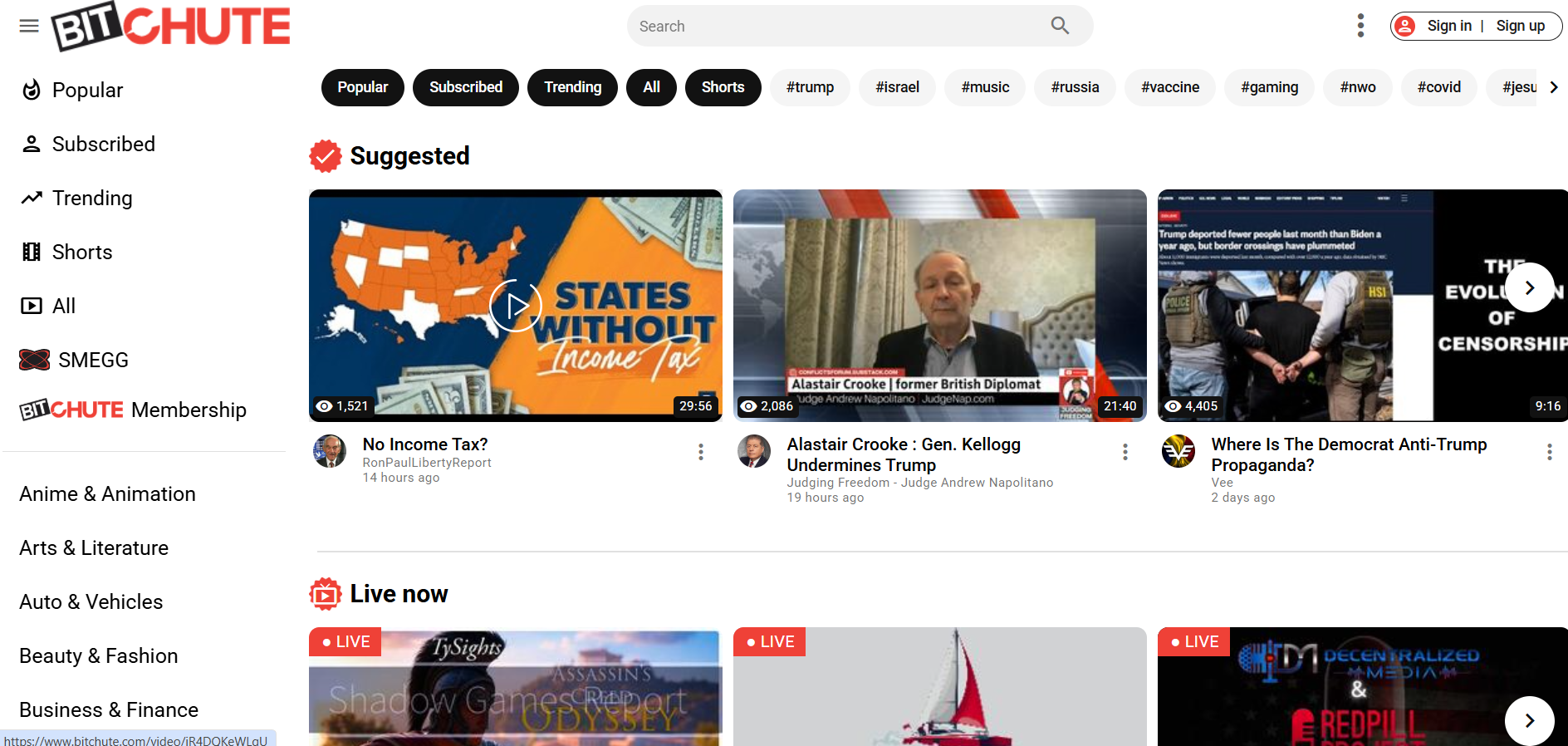
Task: Open Where Is The Democrat Anti-Trump title
Action: 1349,454
